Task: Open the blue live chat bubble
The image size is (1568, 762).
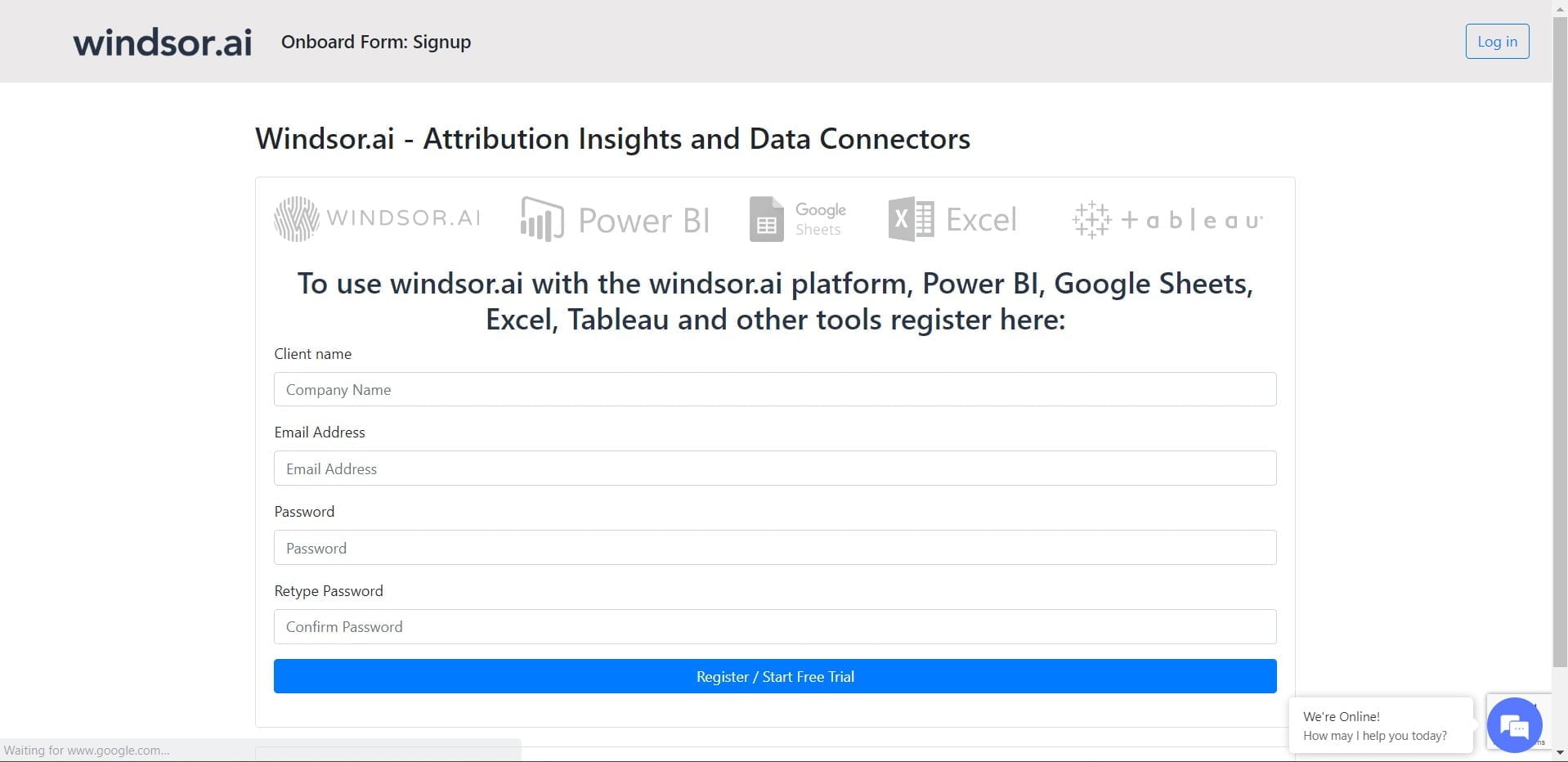Action: coord(1514,724)
